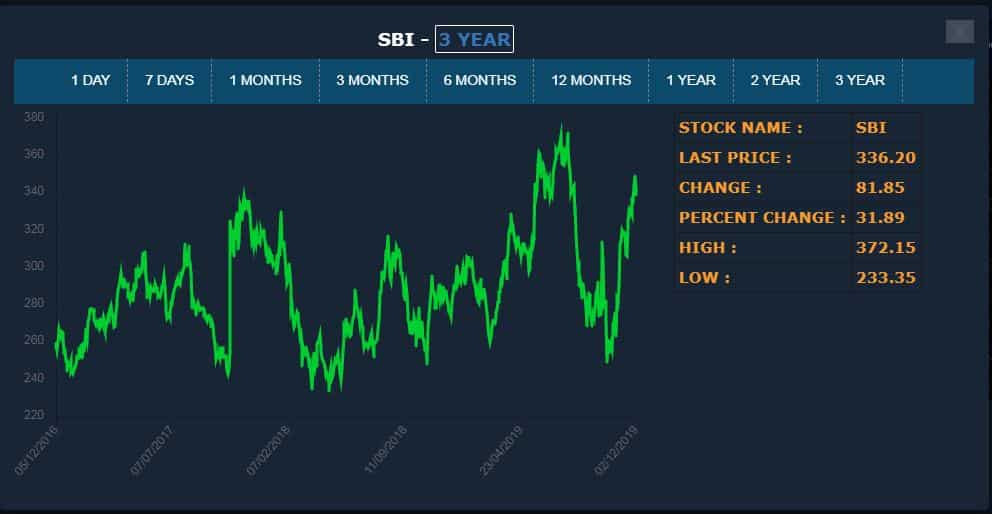
Task: Click the 260 y-axis label
Action: (x=34, y=340)
